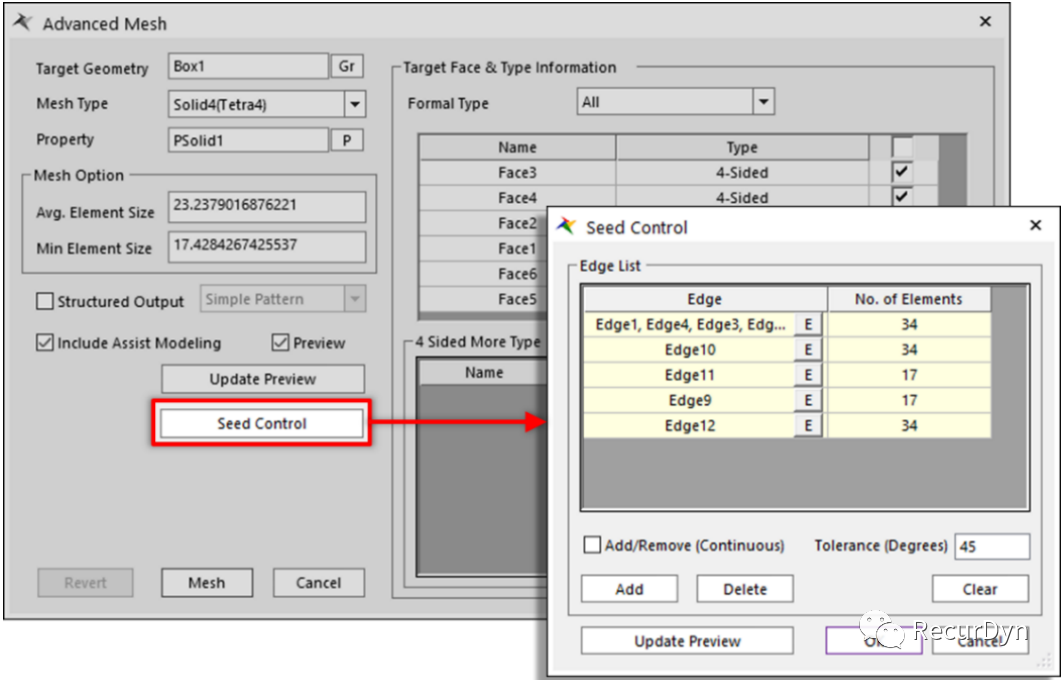Click the E button in the Edge11 row
Screen dimensions: 1064x680
coord(808,375)
